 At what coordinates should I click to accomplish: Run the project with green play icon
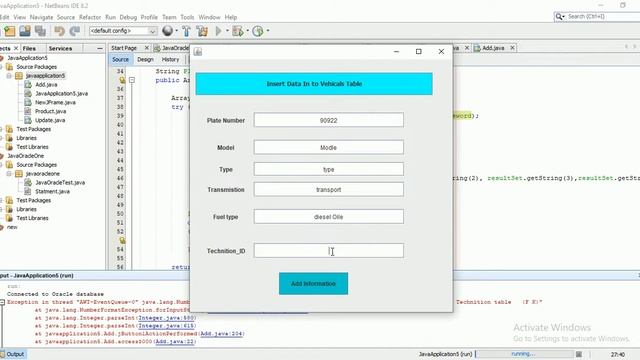point(218,31)
